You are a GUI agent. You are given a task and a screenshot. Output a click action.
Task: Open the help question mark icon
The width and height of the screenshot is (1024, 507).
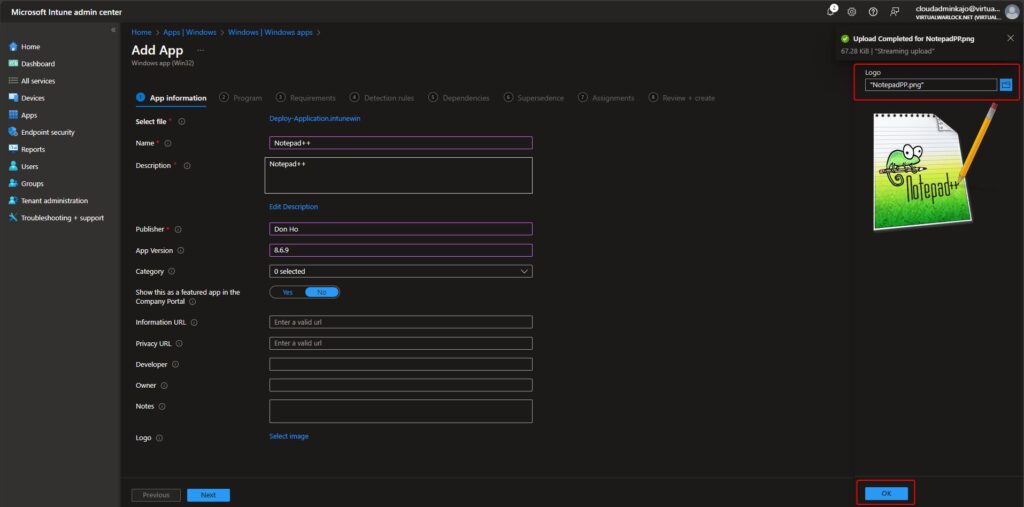873,12
